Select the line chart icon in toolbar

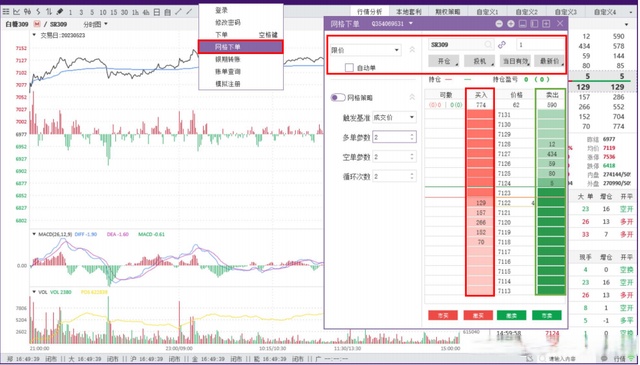(x=17, y=12)
